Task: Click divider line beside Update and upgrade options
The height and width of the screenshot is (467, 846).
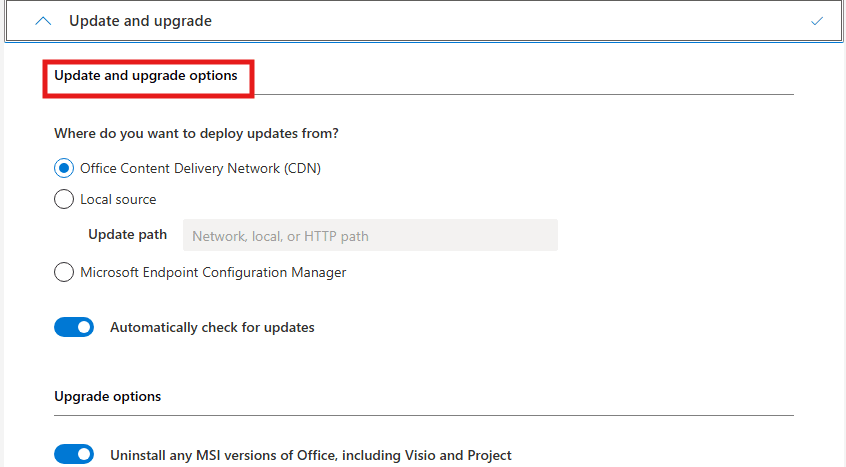Action: click(x=523, y=95)
